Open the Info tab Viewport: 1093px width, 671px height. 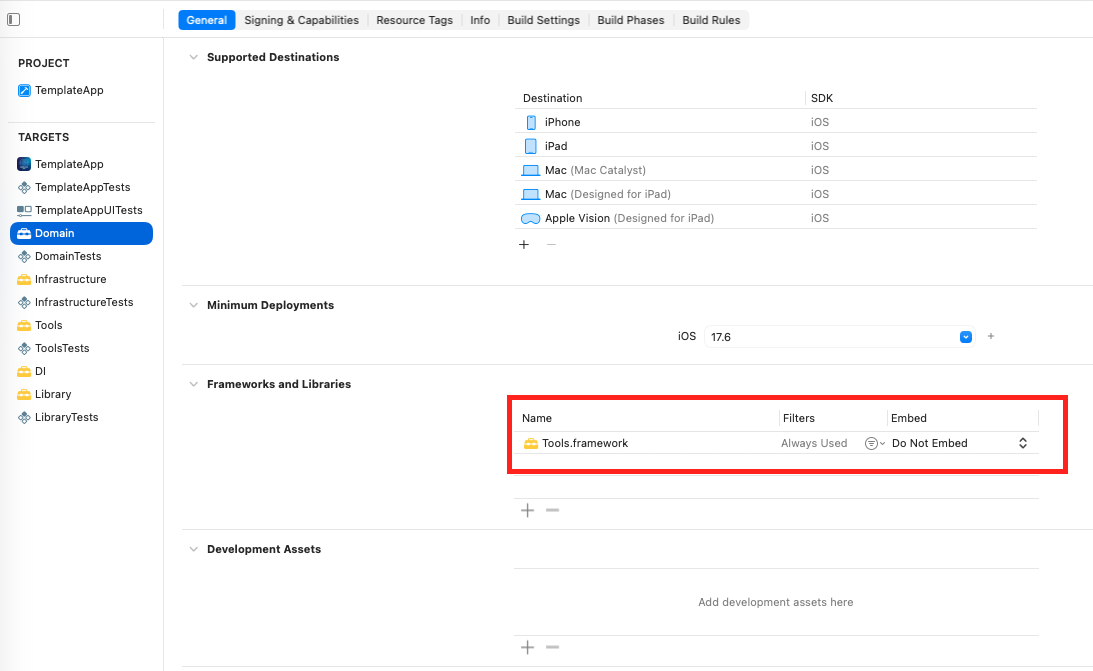(480, 20)
